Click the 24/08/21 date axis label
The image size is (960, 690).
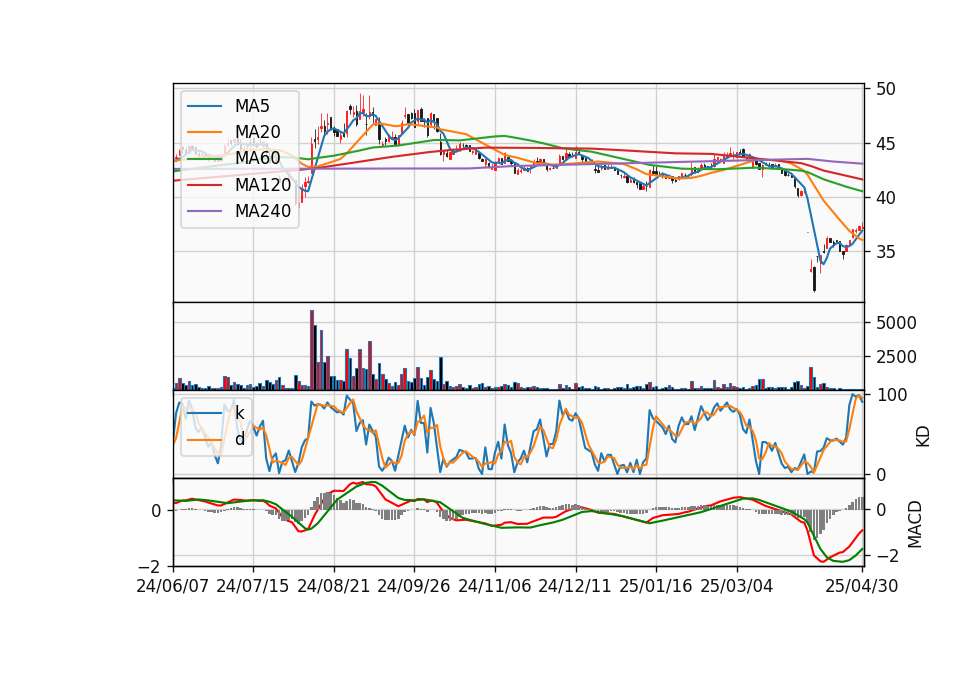click(x=334, y=586)
